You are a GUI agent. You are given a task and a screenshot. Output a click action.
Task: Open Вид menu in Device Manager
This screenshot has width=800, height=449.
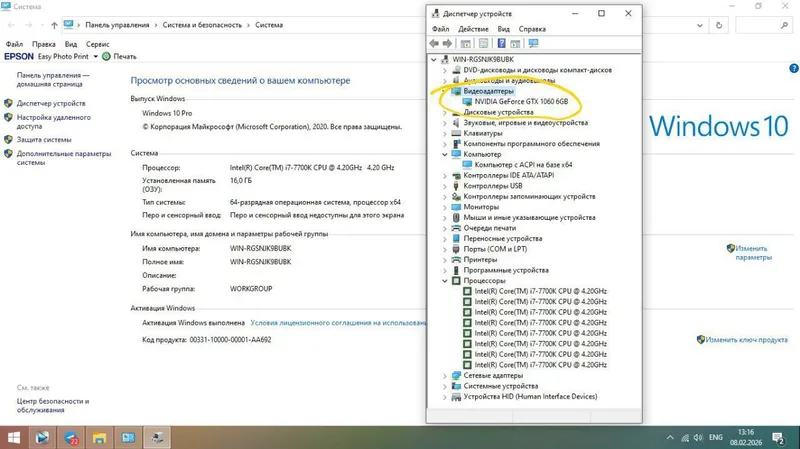504,29
